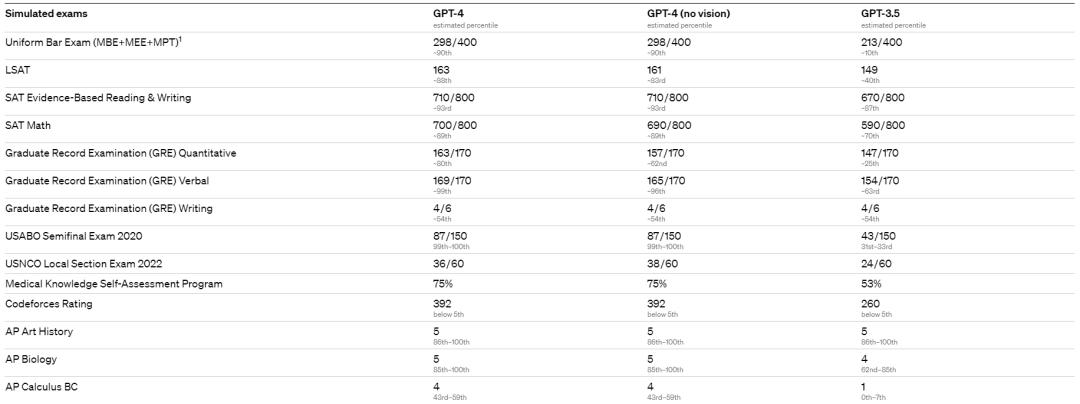
Task: Click the AP Art History row label
Action: tap(39, 332)
